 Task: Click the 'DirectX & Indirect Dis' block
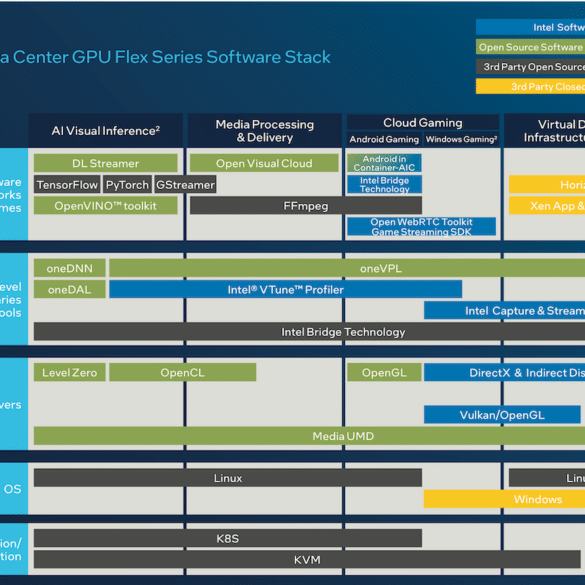(504, 372)
